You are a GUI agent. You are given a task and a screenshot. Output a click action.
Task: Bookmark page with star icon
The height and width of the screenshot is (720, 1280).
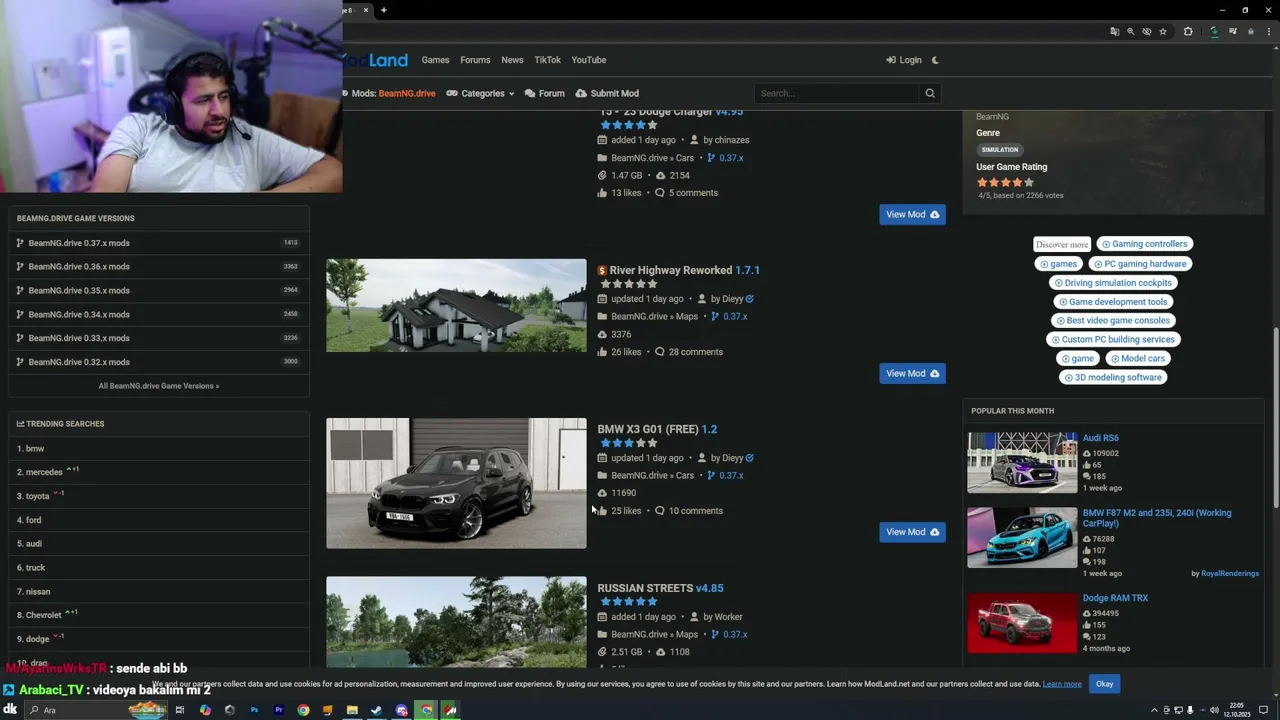[x=1163, y=31]
